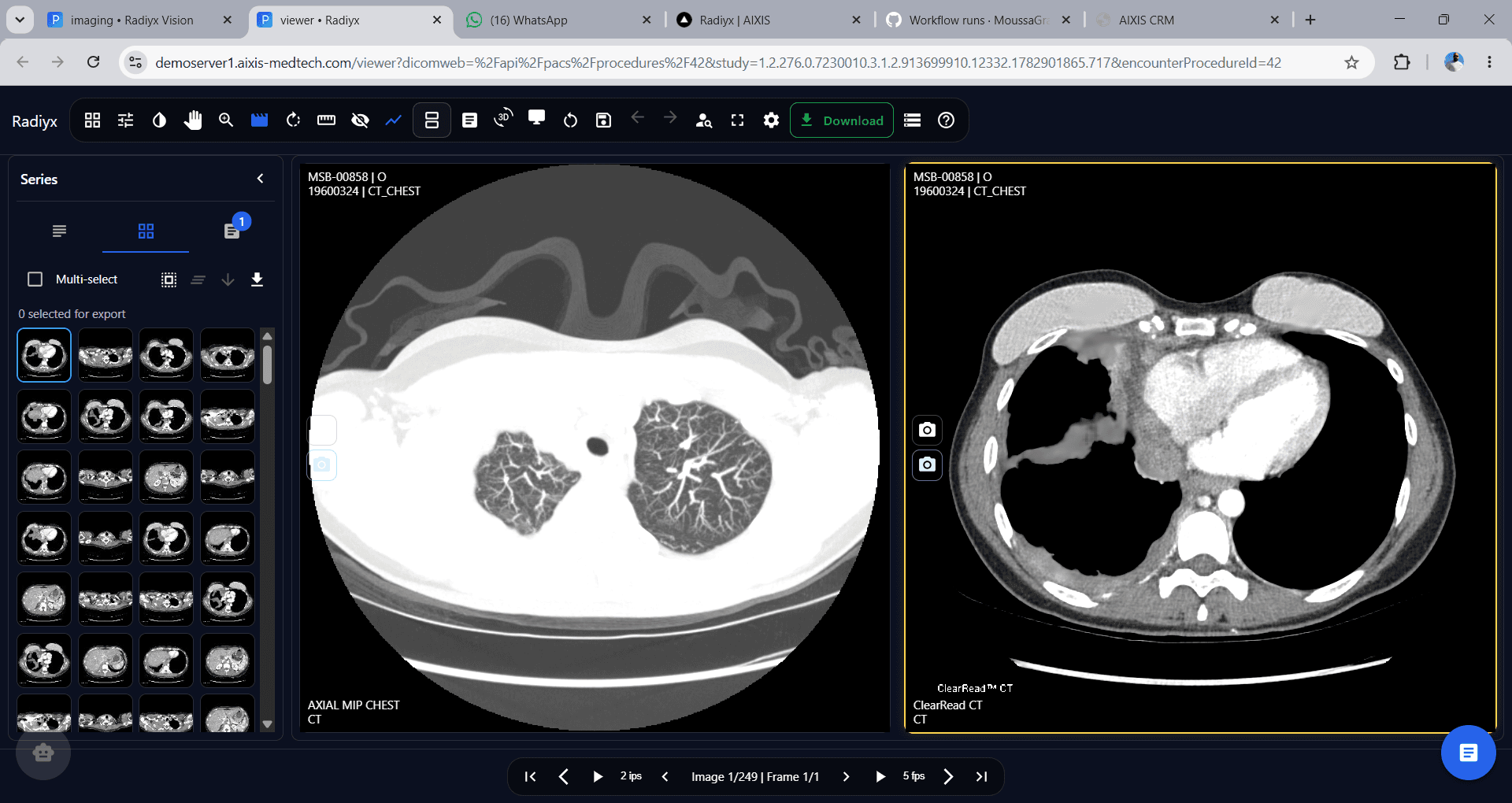The width and height of the screenshot is (1512, 803).
Task: Jump to last image in playback bar
Action: (x=982, y=776)
